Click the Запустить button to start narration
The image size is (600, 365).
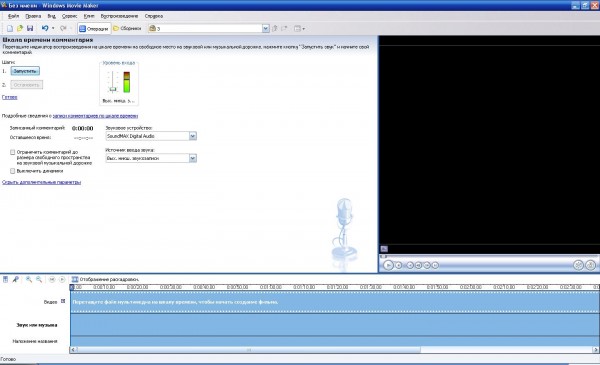25,71
